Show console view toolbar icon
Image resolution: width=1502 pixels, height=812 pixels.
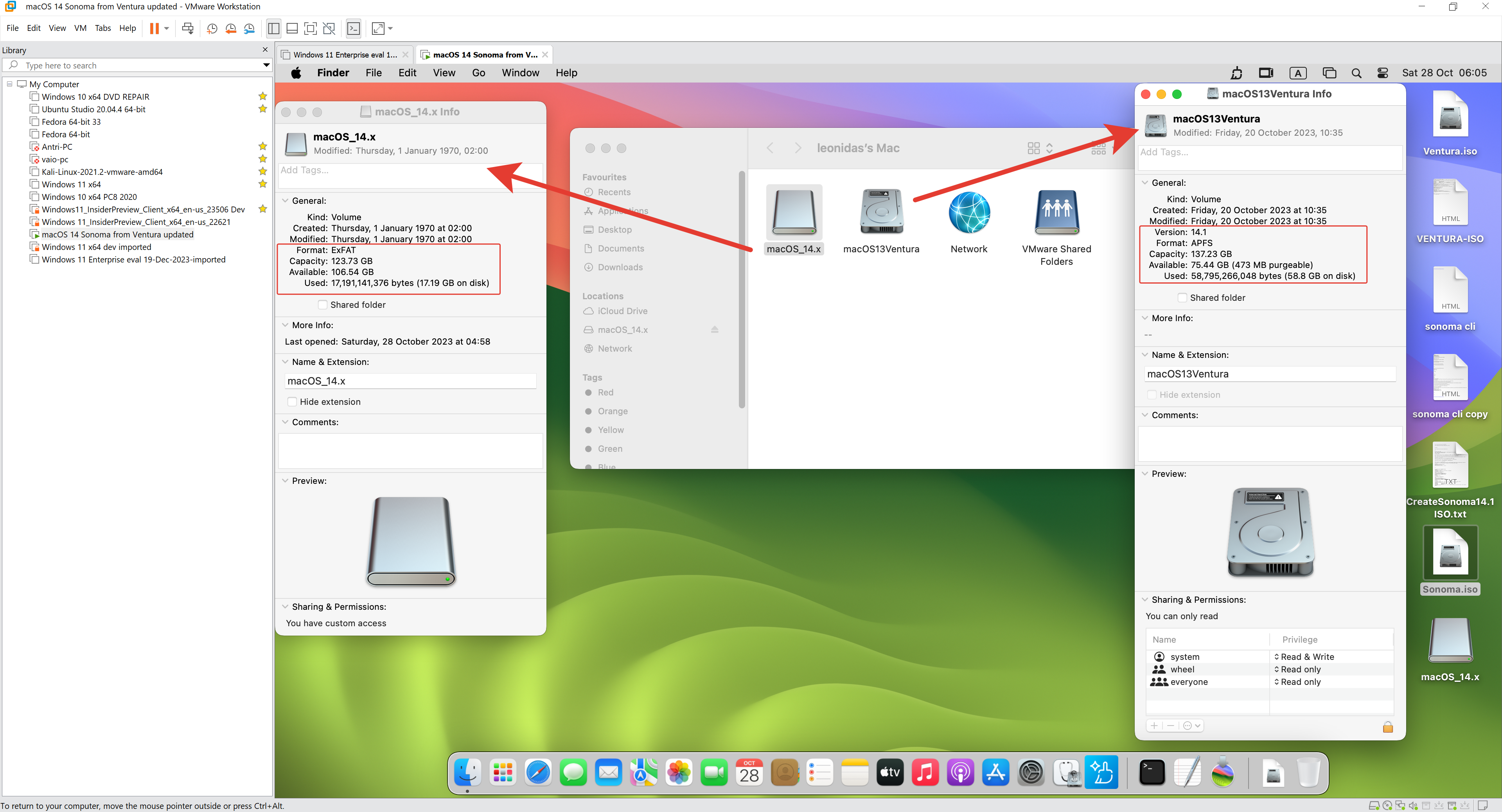pyautogui.click(x=353, y=28)
